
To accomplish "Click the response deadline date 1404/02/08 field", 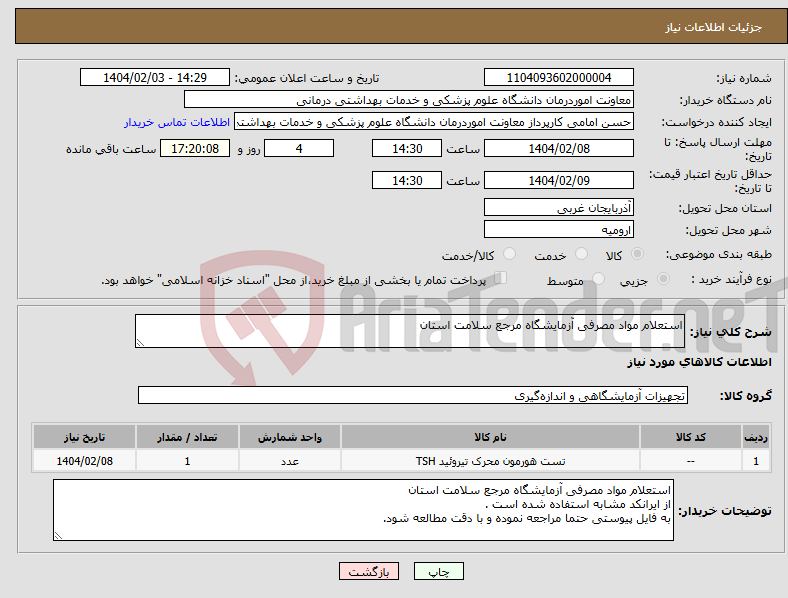I will [558, 148].
